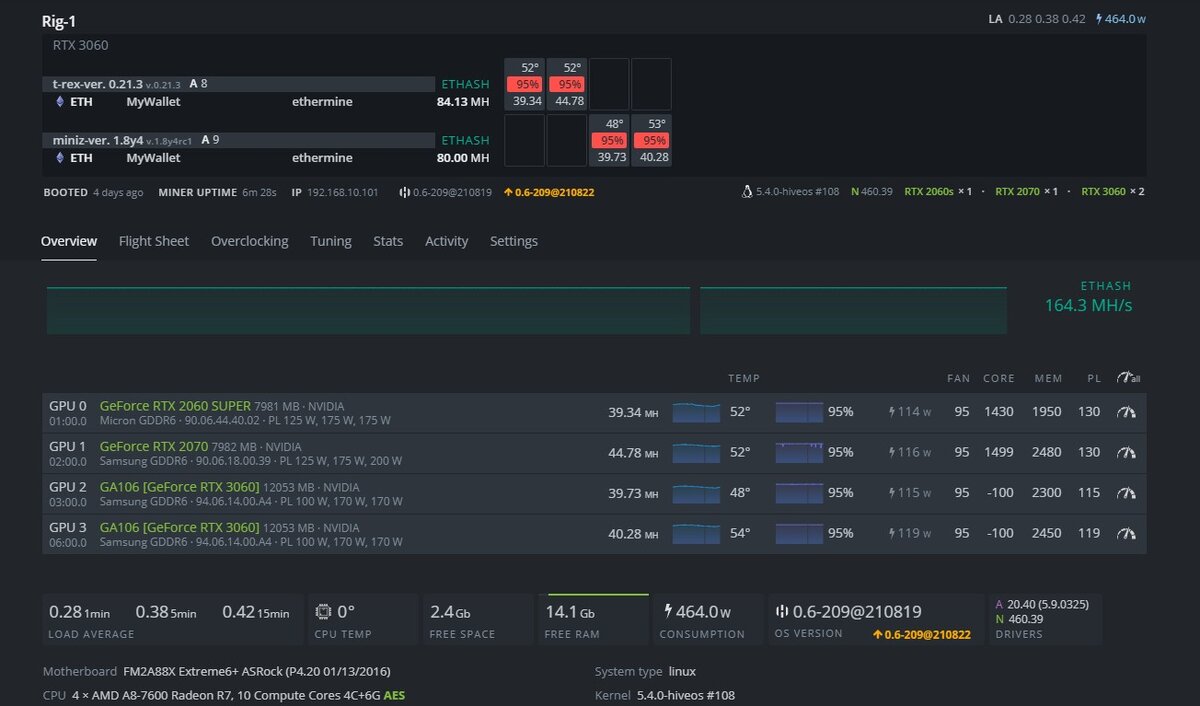Click the 164.3 MH/s total hashrate

point(1088,305)
